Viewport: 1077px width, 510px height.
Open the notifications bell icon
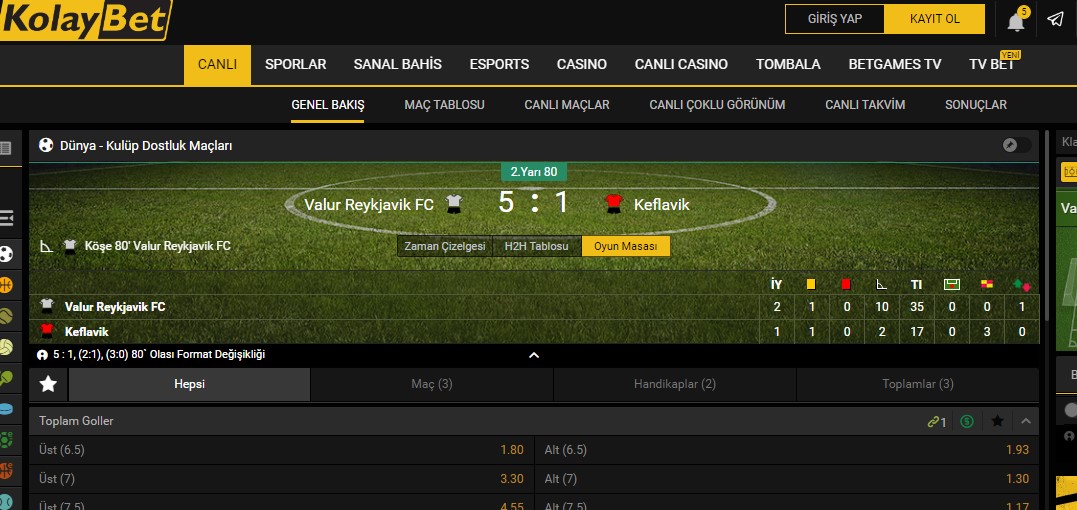pyautogui.click(x=1016, y=21)
